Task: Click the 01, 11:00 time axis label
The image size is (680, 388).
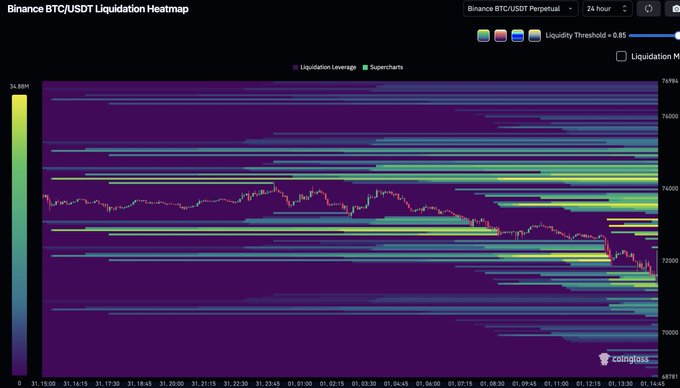Action: point(556,384)
